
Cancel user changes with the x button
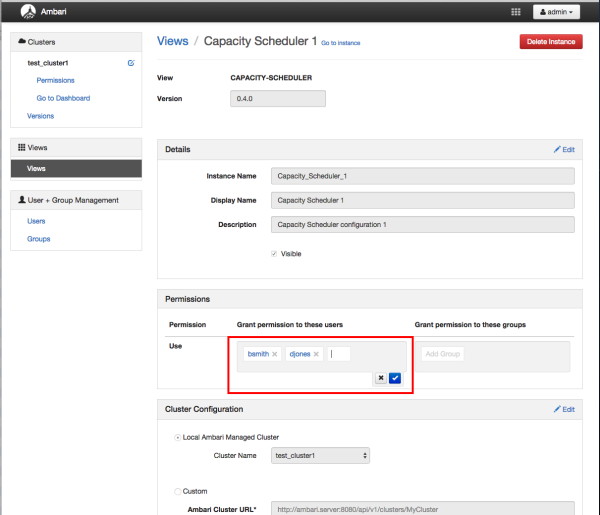[381, 378]
